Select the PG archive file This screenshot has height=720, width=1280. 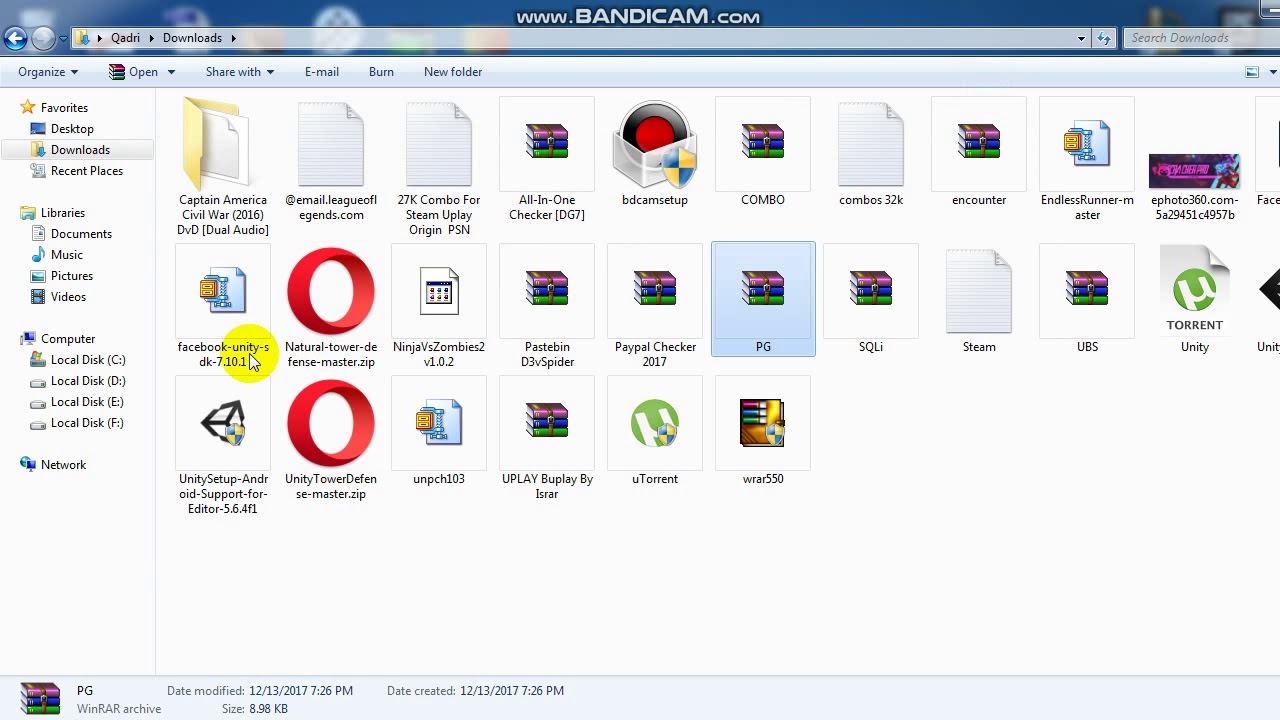[763, 299]
